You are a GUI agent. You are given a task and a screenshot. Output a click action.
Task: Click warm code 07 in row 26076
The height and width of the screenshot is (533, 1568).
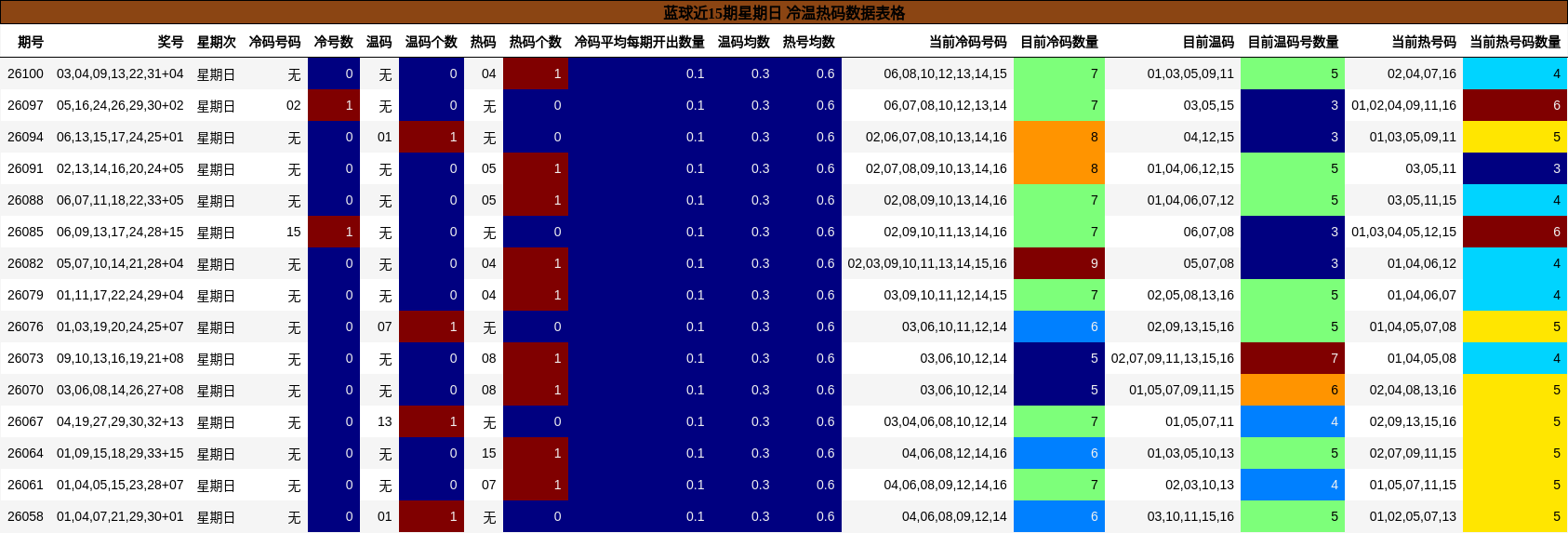[x=384, y=326]
